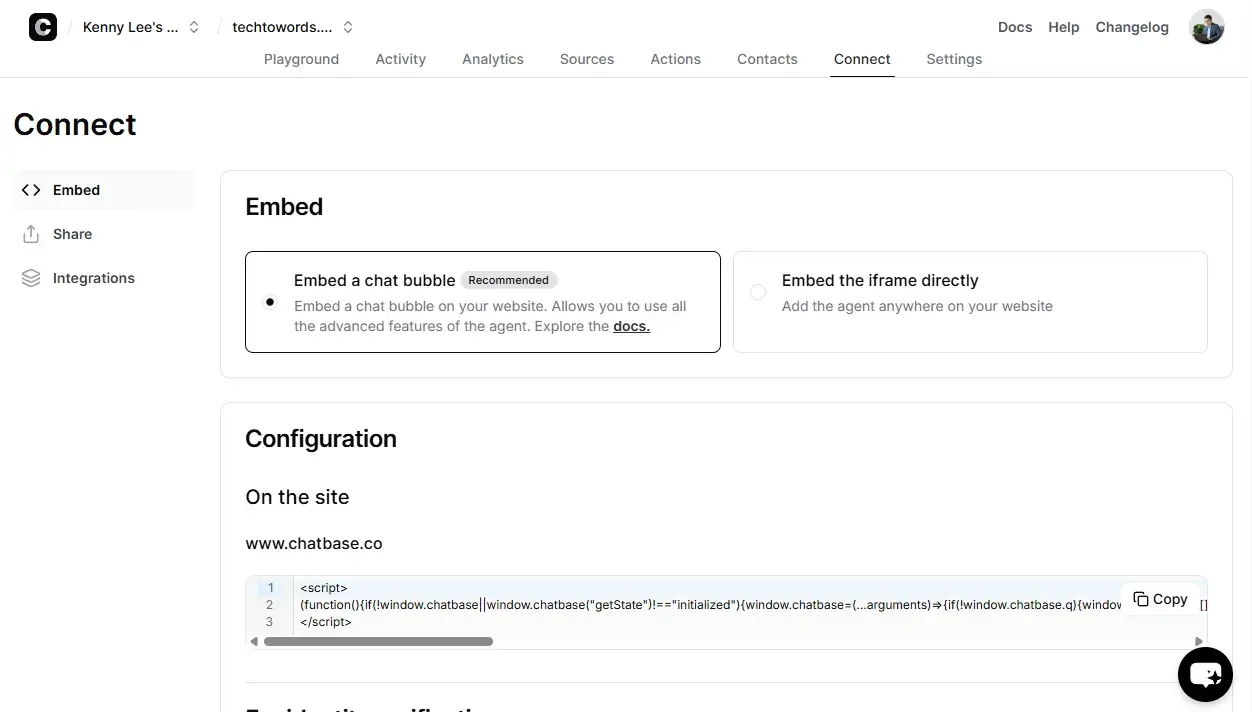Click the Share upload icon

tap(31, 234)
